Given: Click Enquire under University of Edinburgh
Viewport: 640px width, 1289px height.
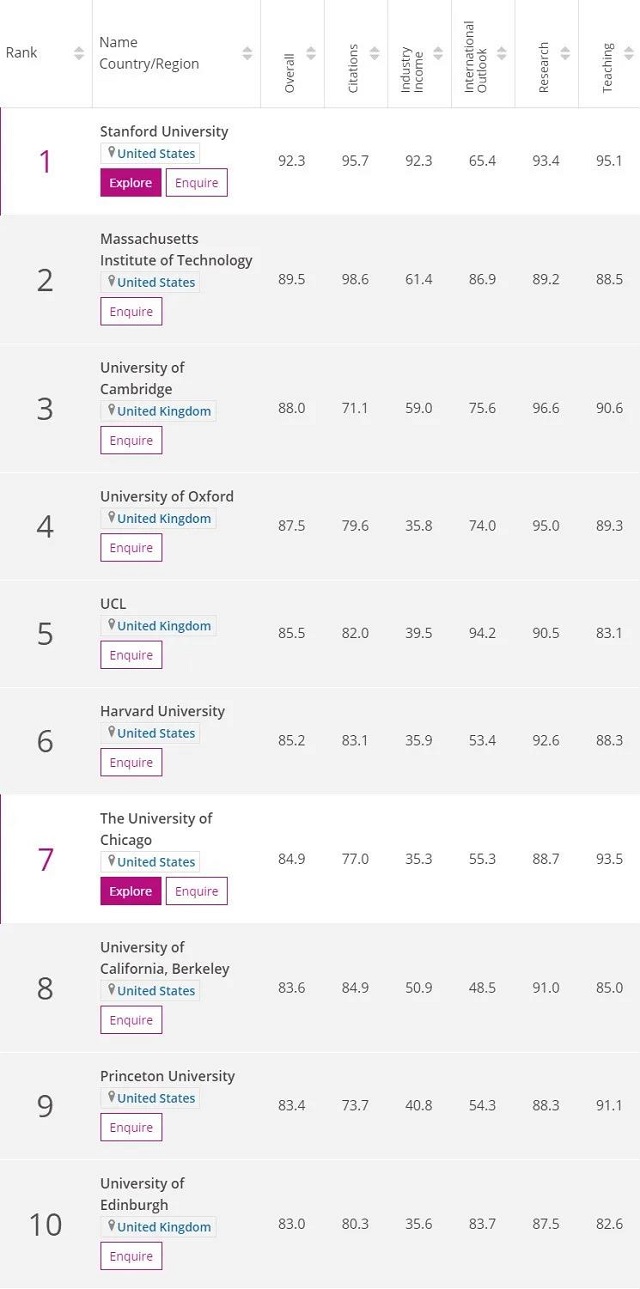Looking at the screenshot, I should pos(131,1256).
